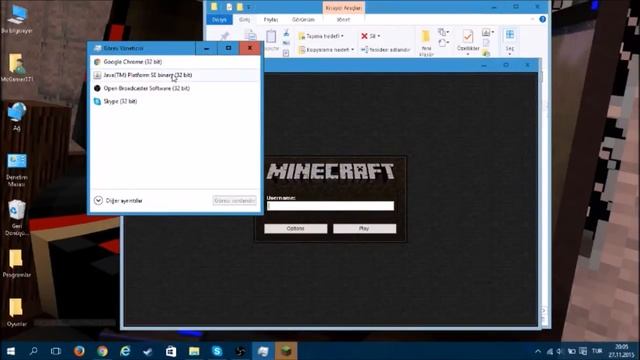This screenshot has width=640, height=360.
Task: Click the Java process icon
Action: click(97, 75)
